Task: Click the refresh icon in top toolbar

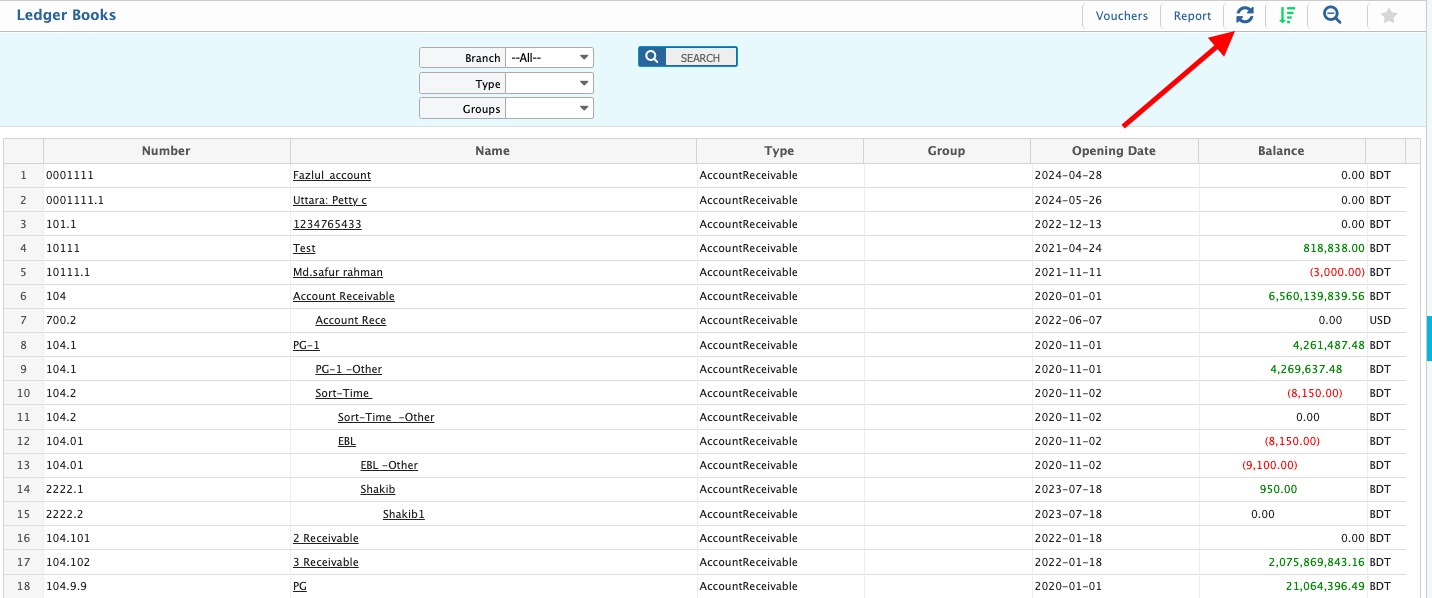Action: pos(1244,15)
